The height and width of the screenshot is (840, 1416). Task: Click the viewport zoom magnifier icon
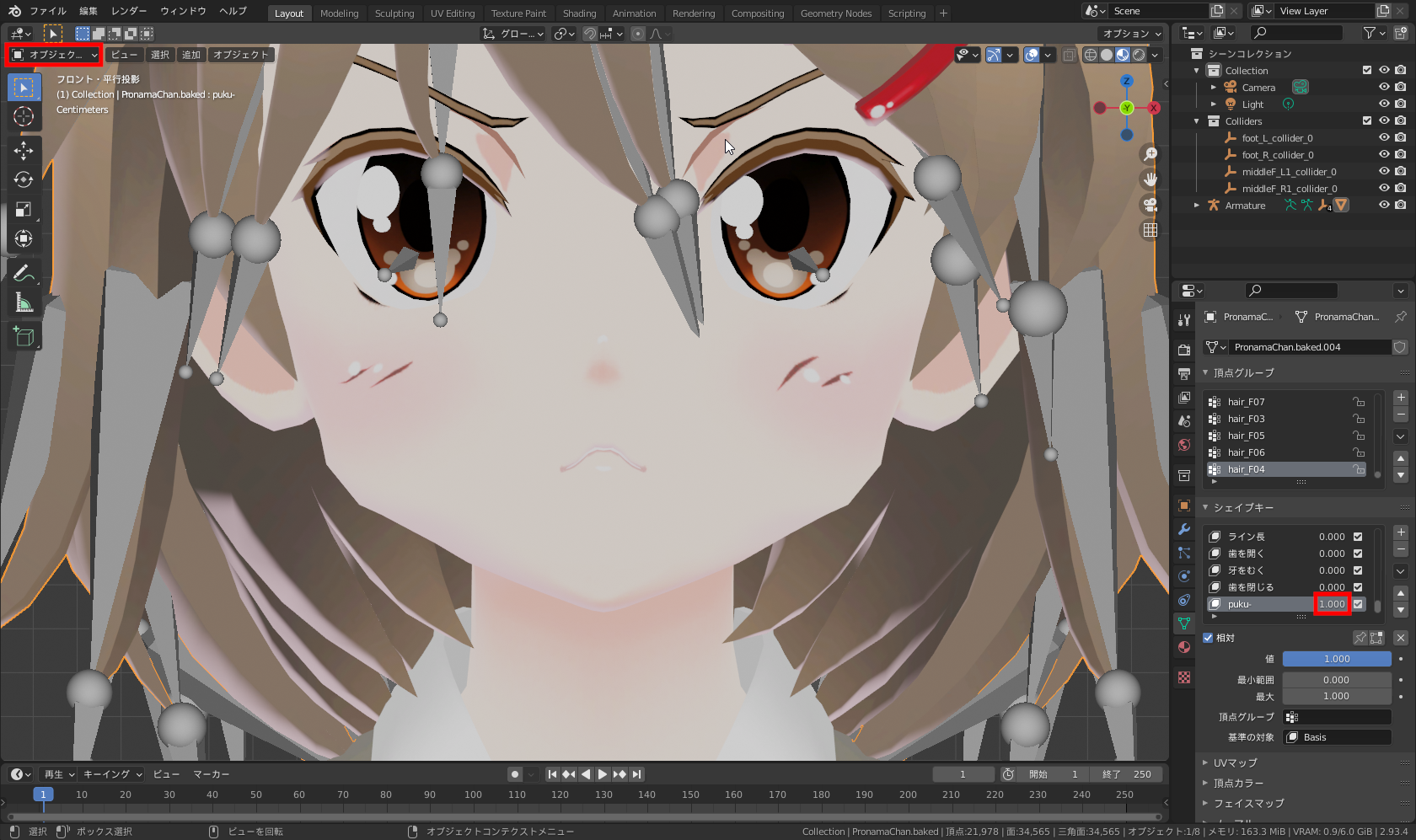point(1150,154)
